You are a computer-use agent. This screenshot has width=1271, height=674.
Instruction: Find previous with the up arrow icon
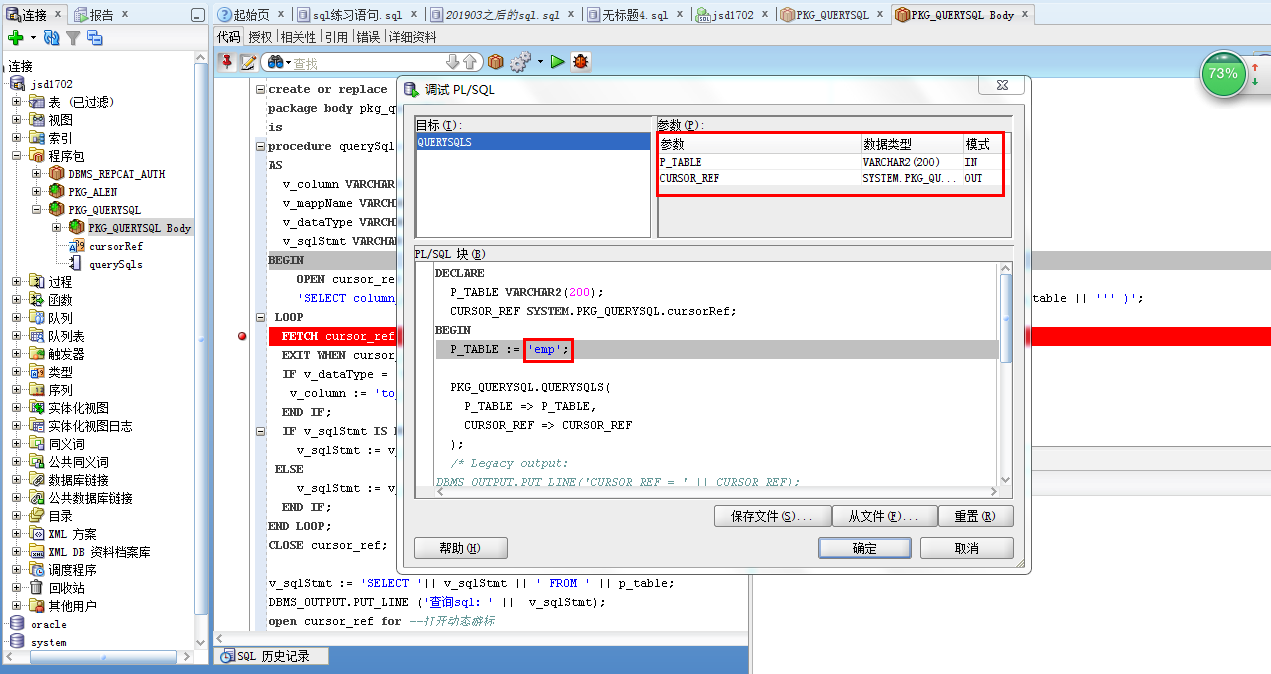[468, 61]
